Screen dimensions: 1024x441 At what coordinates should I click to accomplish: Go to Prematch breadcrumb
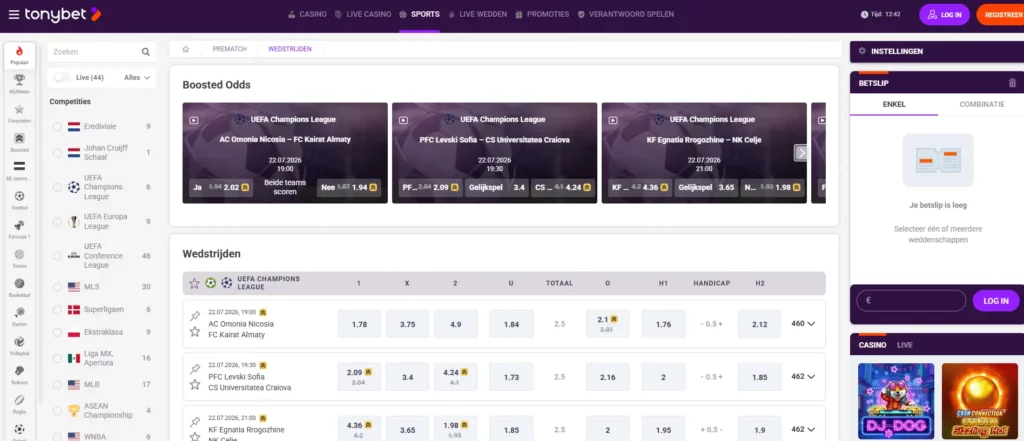click(x=229, y=49)
